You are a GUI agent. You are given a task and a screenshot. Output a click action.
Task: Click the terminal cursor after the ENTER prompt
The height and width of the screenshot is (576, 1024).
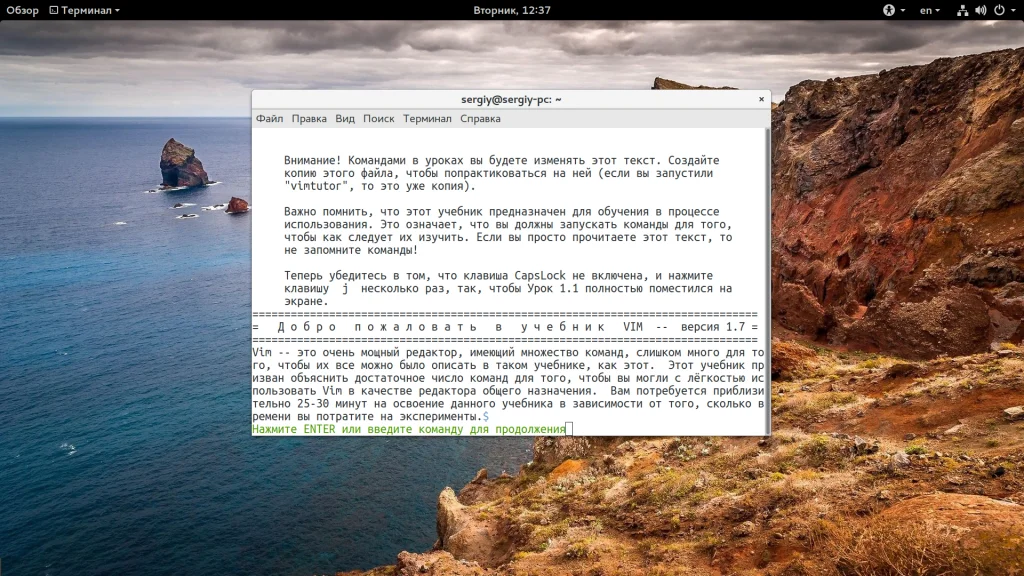pyautogui.click(x=569, y=429)
